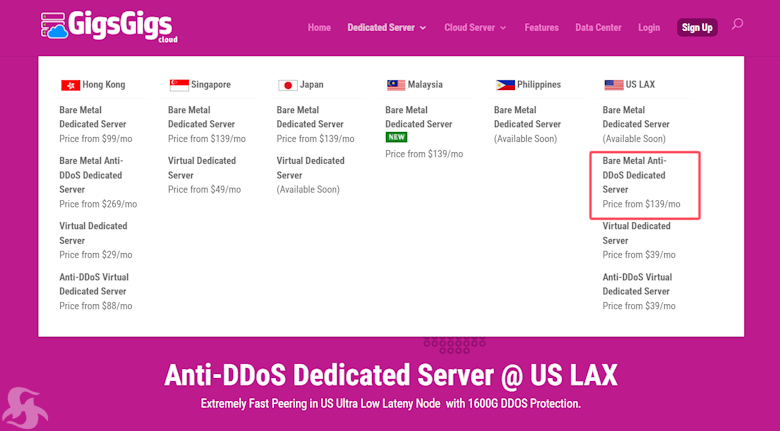Click the pink swirl icon at bottom left
The image size is (780, 431).
tap(24, 408)
